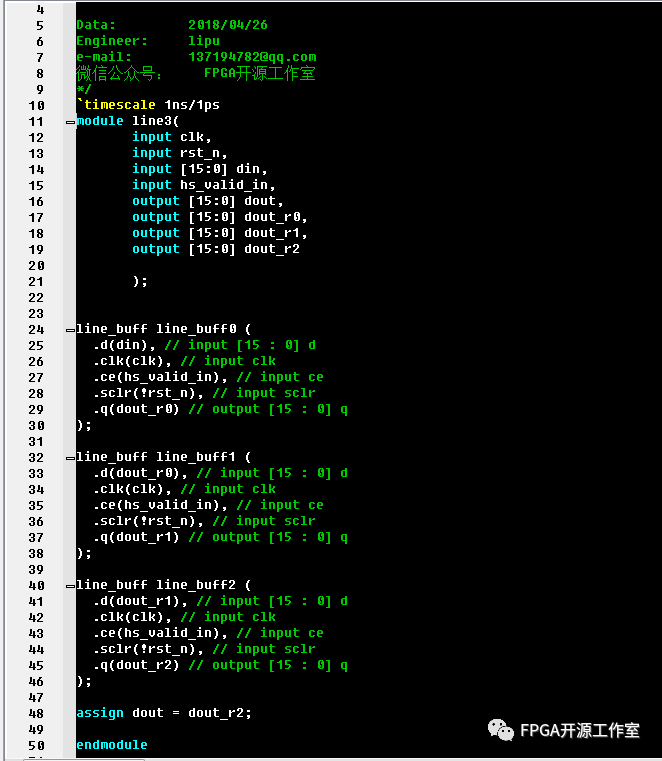Click the module keyword on line 11
This screenshot has height=761, width=662.
point(100,121)
